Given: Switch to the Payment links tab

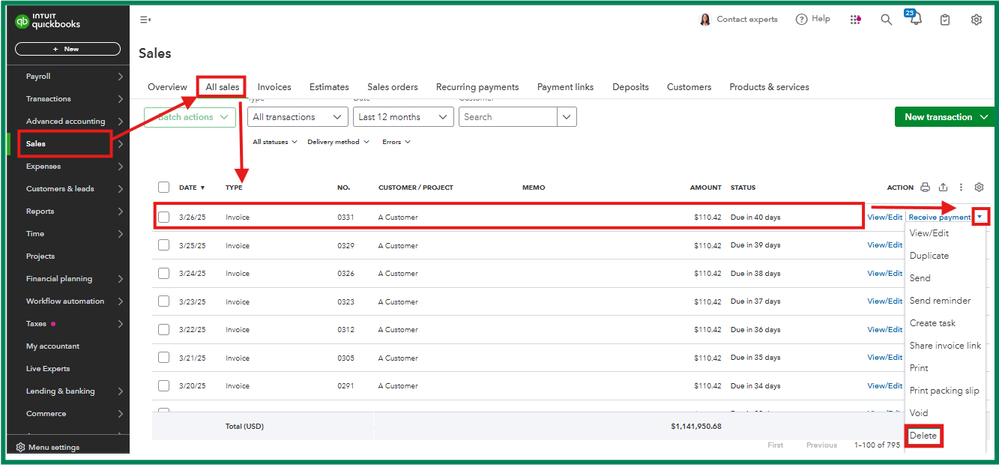Looking at the screenshot, I should (565, 87).
